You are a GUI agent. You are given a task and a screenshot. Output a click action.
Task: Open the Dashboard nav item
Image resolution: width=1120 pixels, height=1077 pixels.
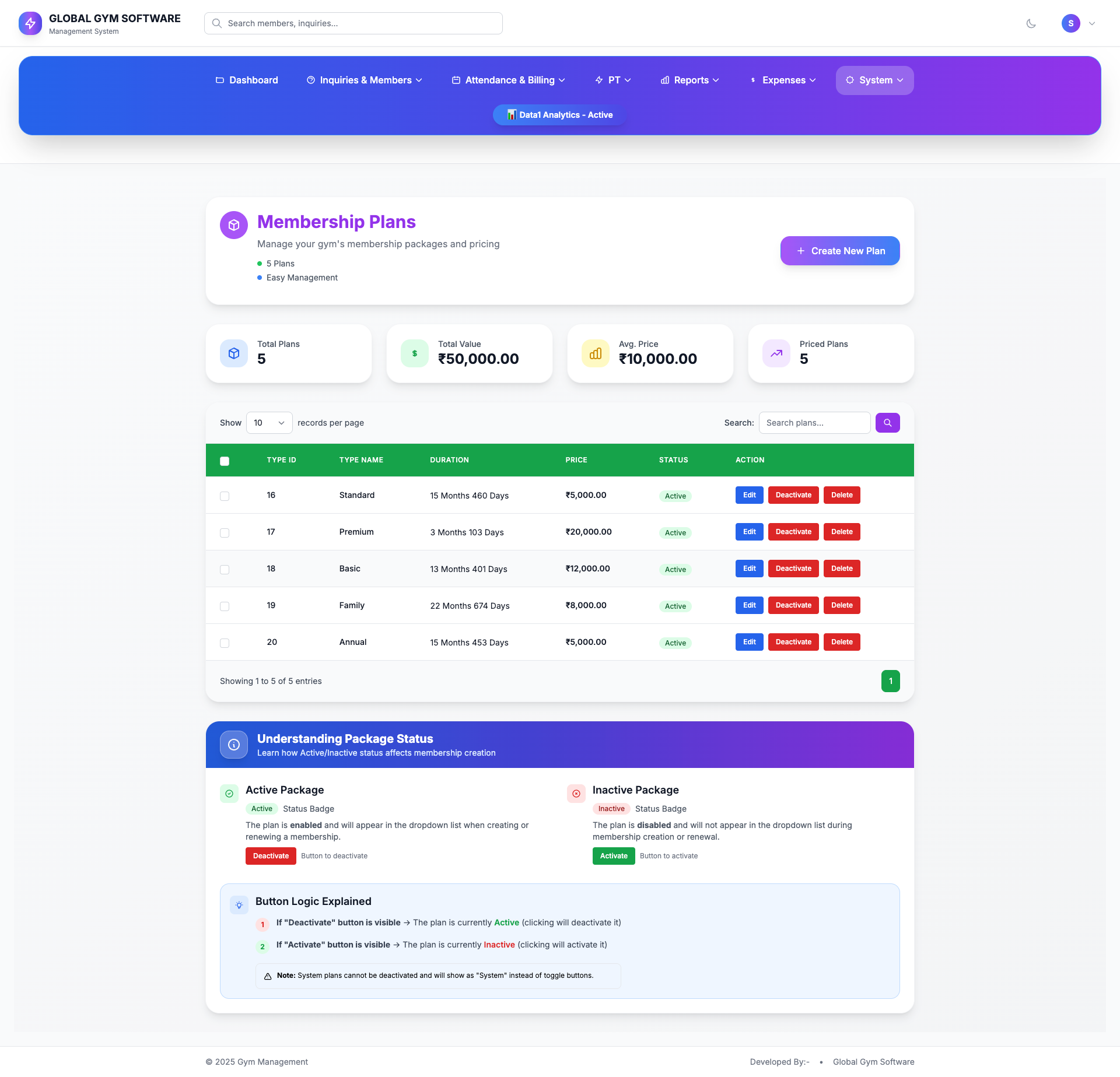click(x=247, y=80)
